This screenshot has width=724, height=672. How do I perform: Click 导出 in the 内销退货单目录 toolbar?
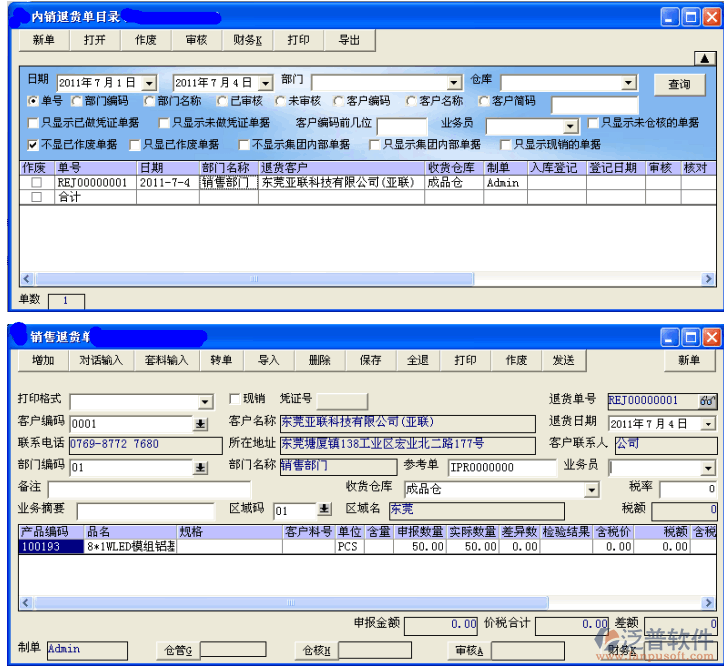tap(349, 40)
